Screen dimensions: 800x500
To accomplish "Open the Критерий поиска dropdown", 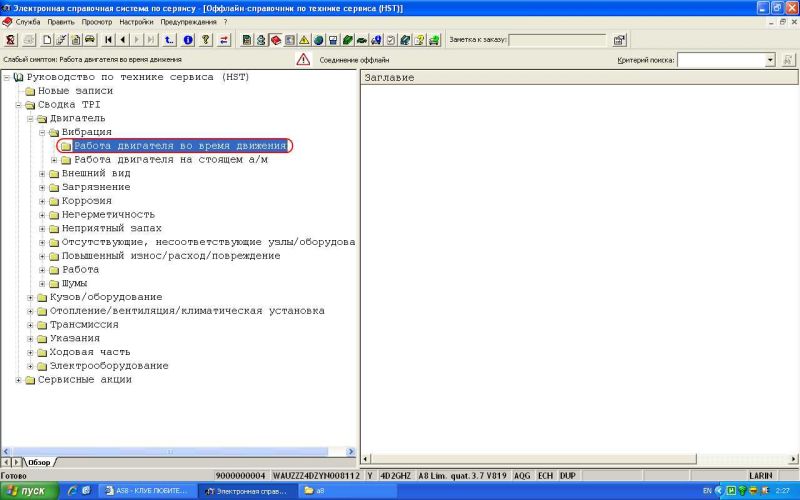I will [x=770, y=60].
